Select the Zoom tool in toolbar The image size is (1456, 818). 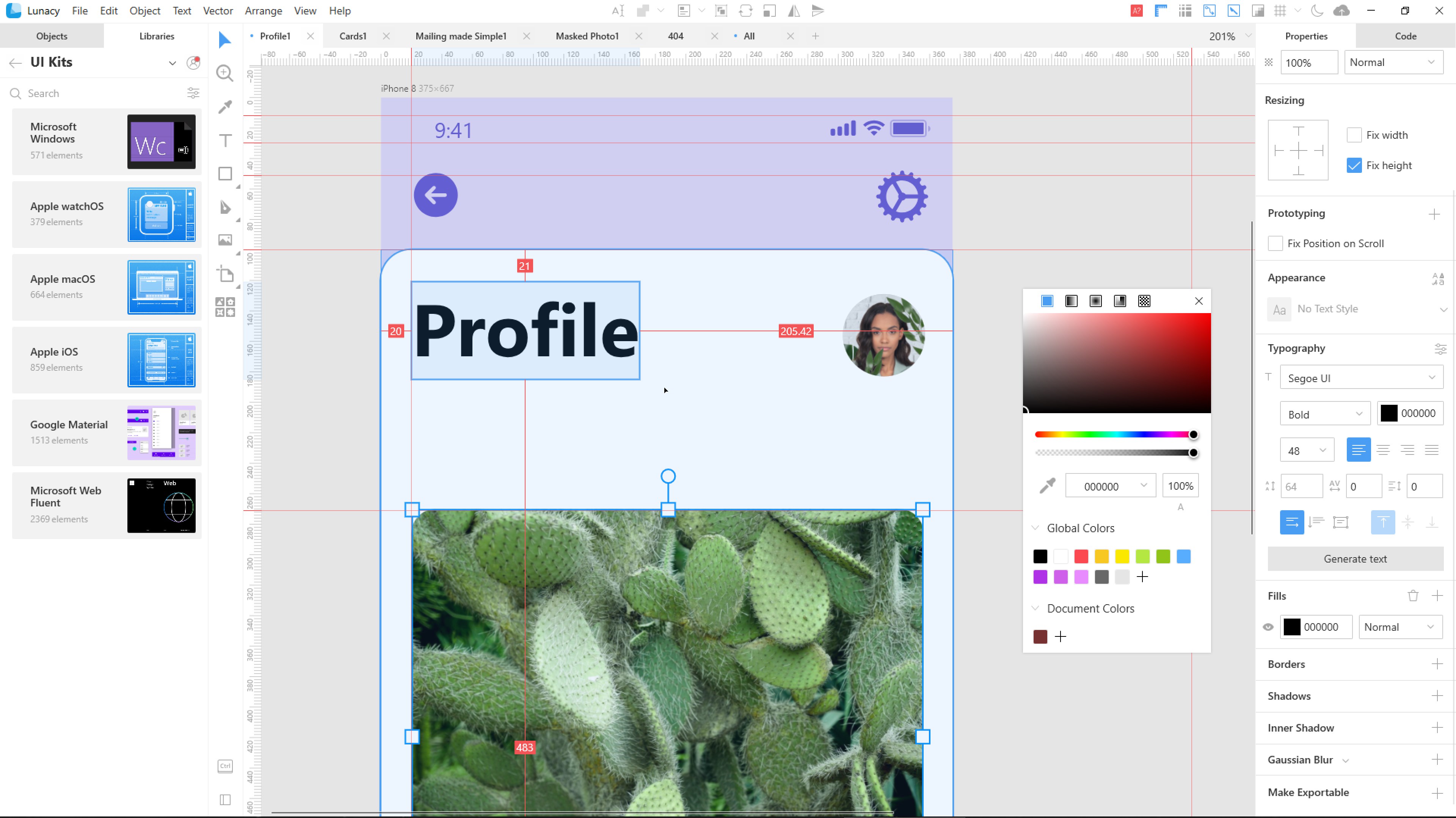click(225, 73)
